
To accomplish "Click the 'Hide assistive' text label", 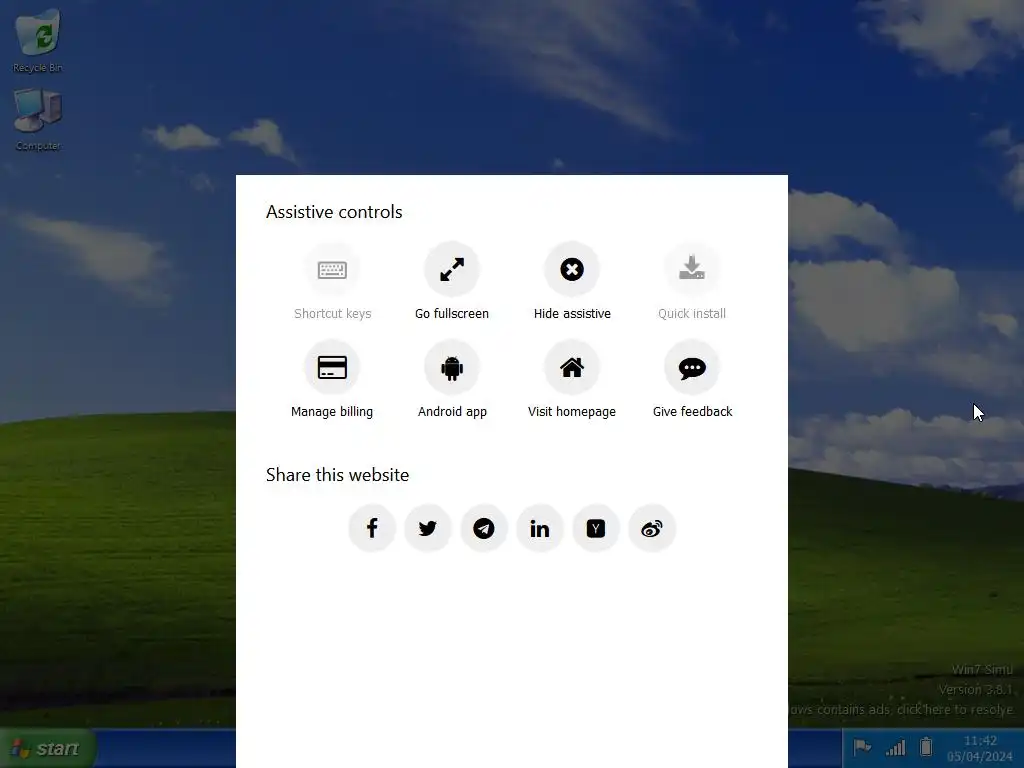I will [572, 313].
